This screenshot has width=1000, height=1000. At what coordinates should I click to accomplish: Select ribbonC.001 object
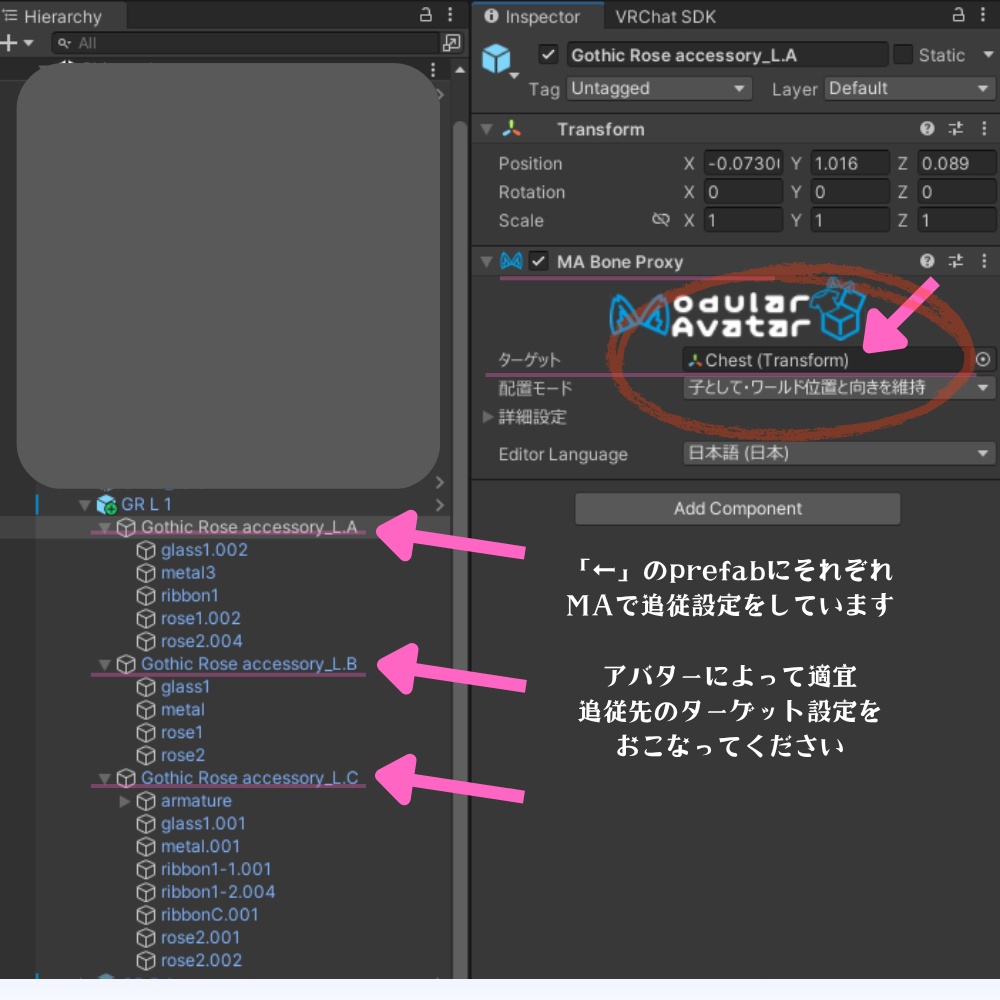point(209,915)
